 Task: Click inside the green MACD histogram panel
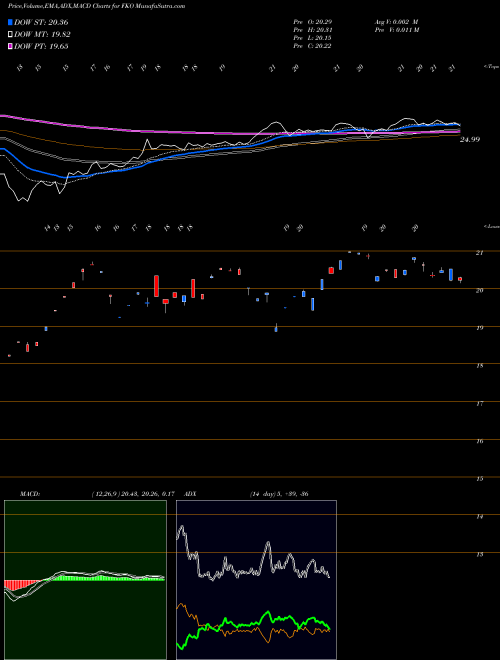point(85,580)
